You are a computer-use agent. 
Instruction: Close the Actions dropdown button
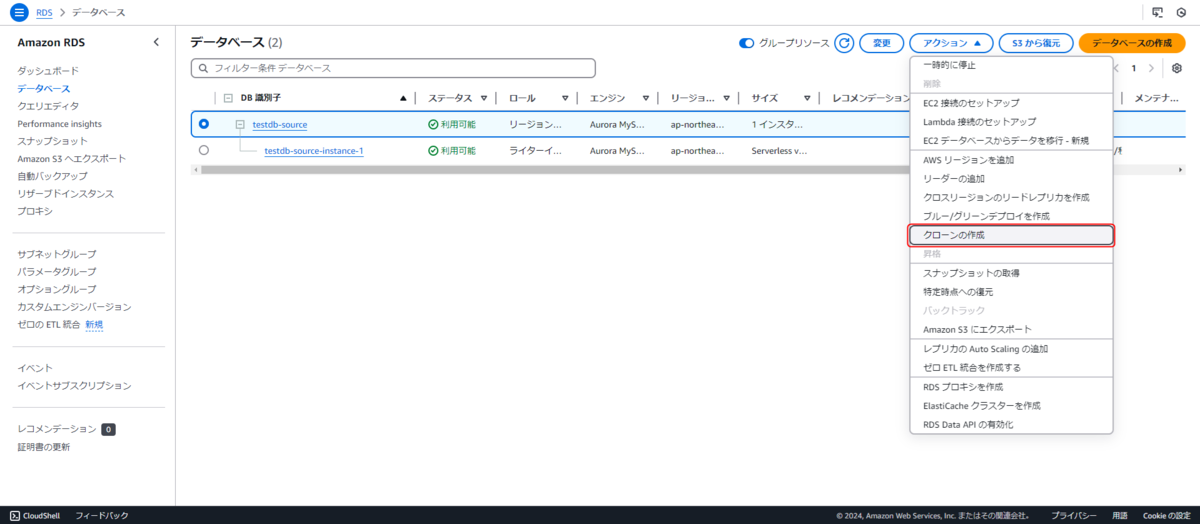pos(951,43)
